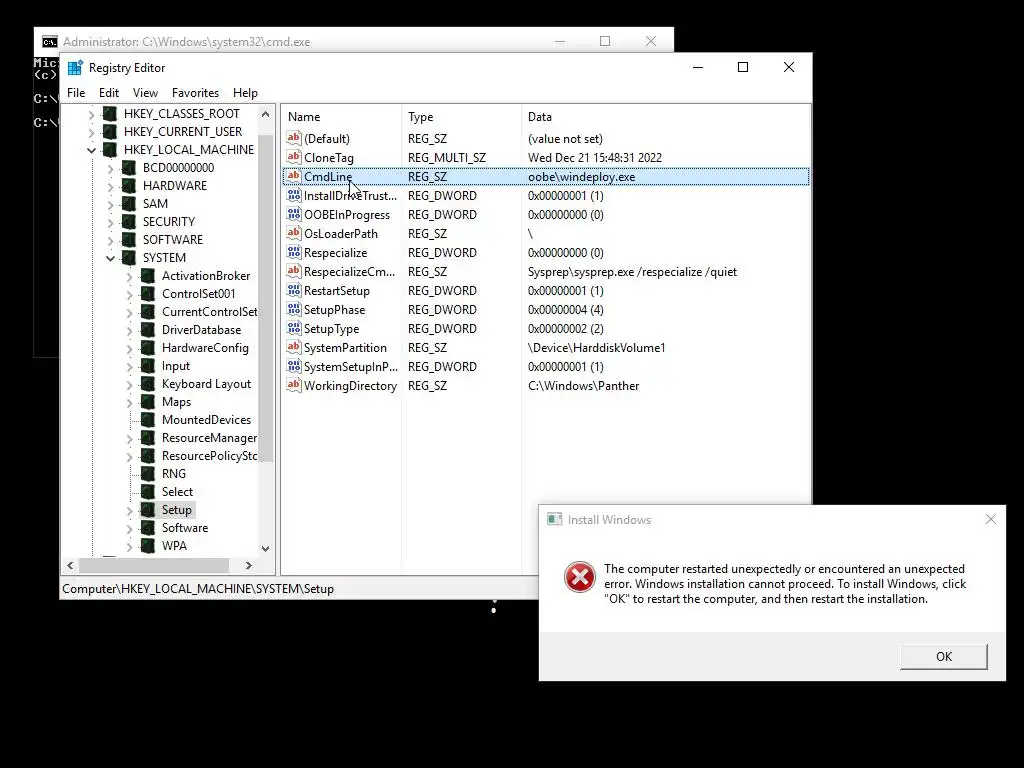1024x768 pixels.
Task: Select the RNG key
Action: click(x=174, y=474)
